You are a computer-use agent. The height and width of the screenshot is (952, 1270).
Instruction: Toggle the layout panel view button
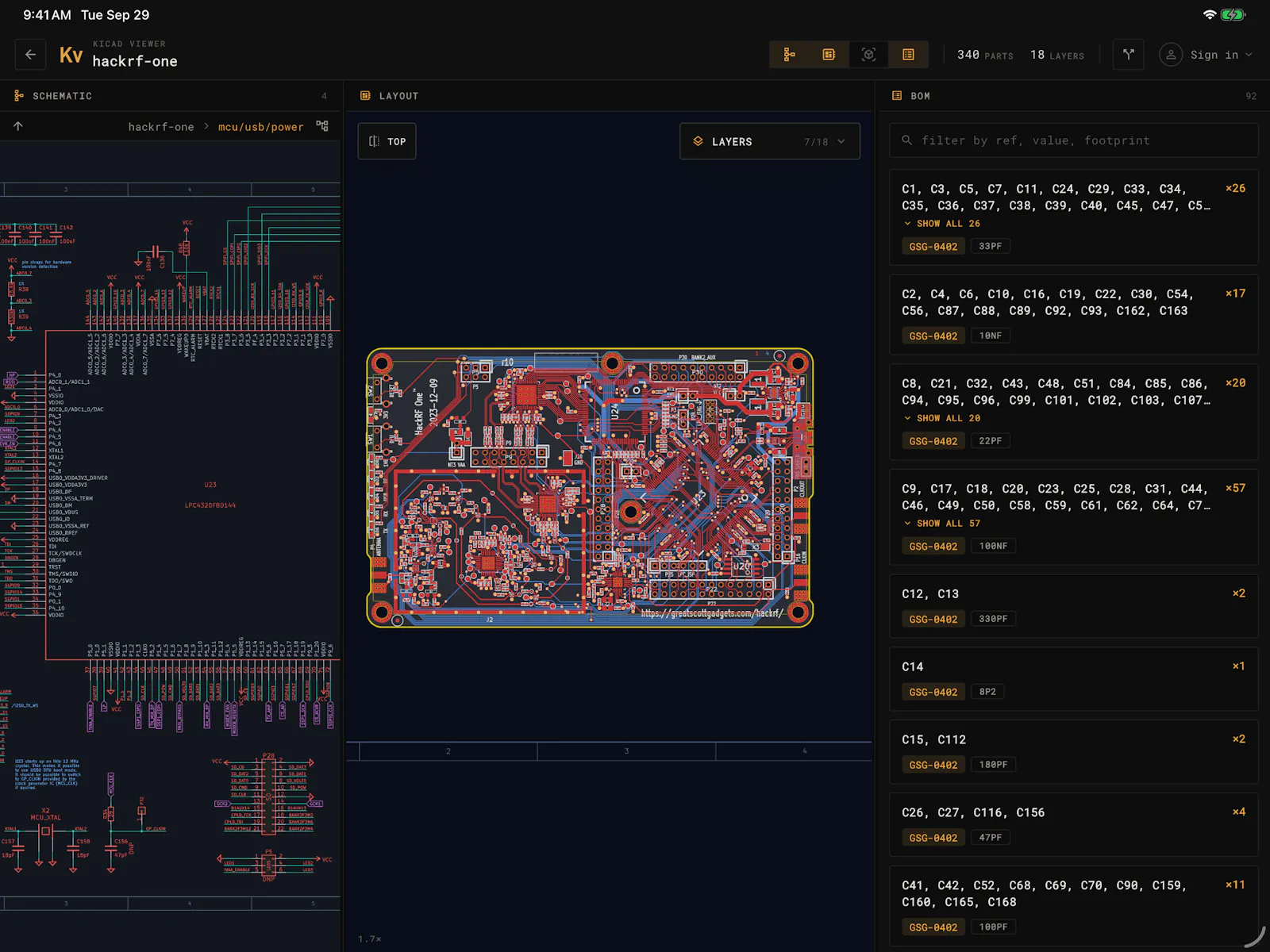click(829, 55)
